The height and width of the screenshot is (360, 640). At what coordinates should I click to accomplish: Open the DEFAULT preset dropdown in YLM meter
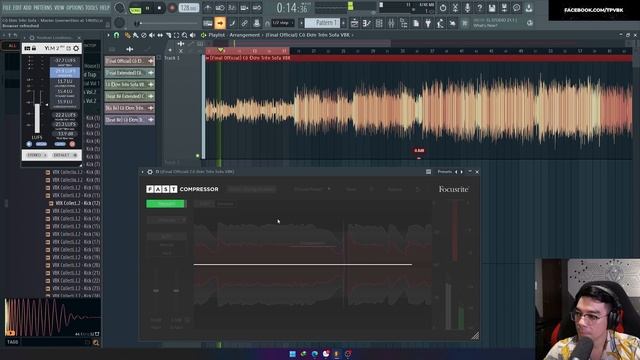(x=64, y=156)
